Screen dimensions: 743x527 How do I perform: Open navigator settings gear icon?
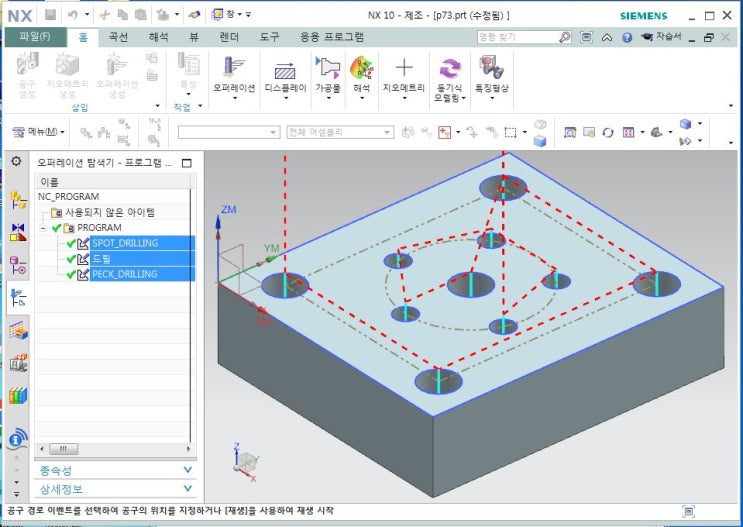click(x=17, y=161)
